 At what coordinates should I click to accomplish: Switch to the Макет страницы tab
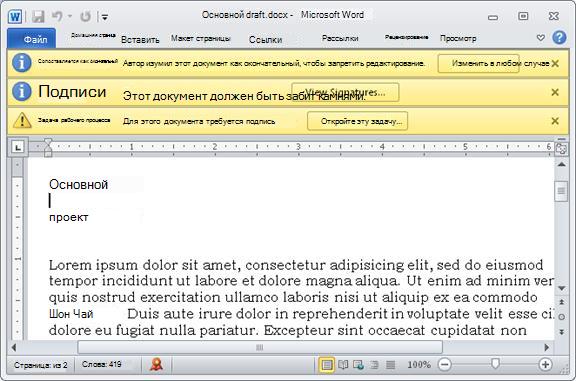click(x=201, y=38)
